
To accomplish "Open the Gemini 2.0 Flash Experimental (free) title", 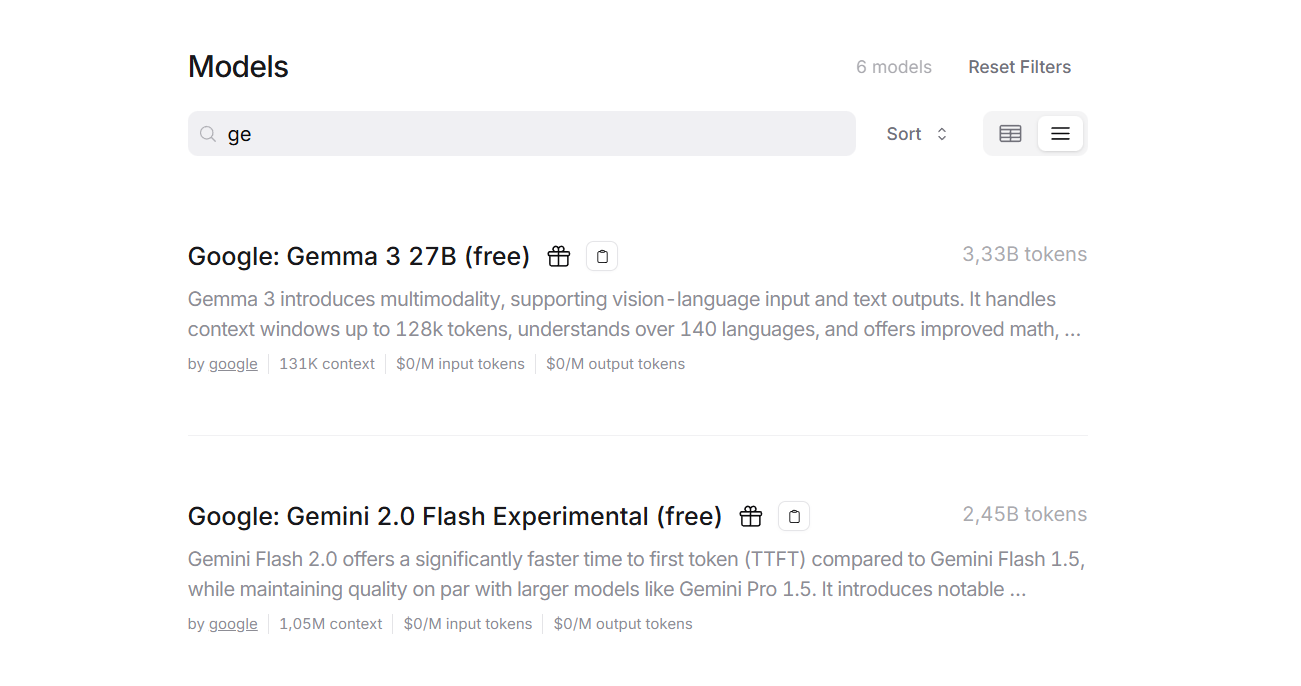I will click(454, 517).
